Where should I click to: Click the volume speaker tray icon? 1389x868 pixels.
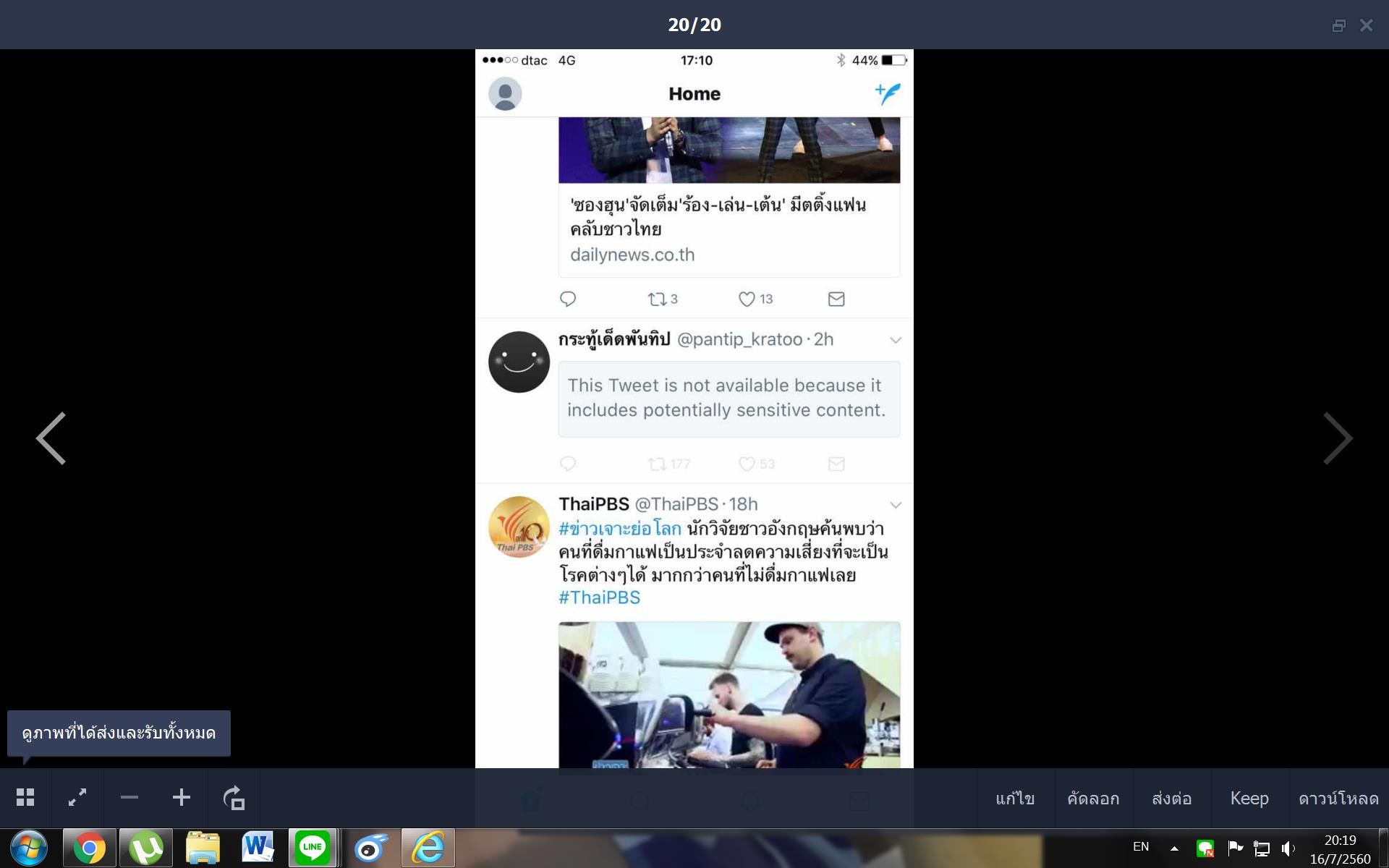1288,848
